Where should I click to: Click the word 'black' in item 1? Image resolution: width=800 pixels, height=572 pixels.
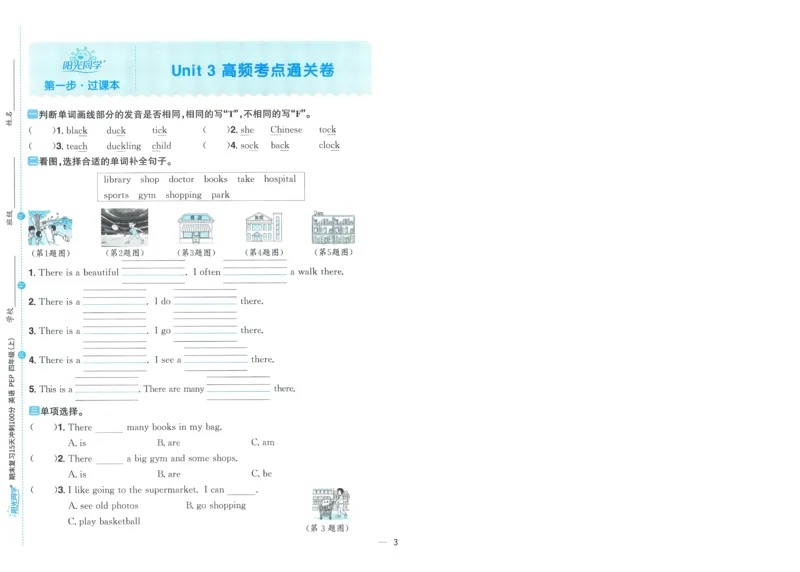click(77, 131)
